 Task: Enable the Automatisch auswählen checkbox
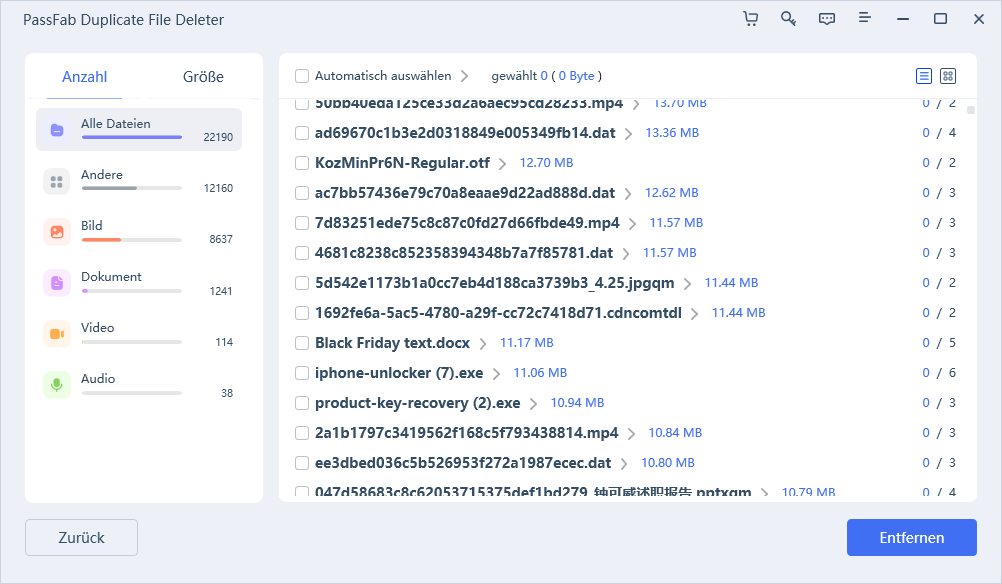coord(302,76)
